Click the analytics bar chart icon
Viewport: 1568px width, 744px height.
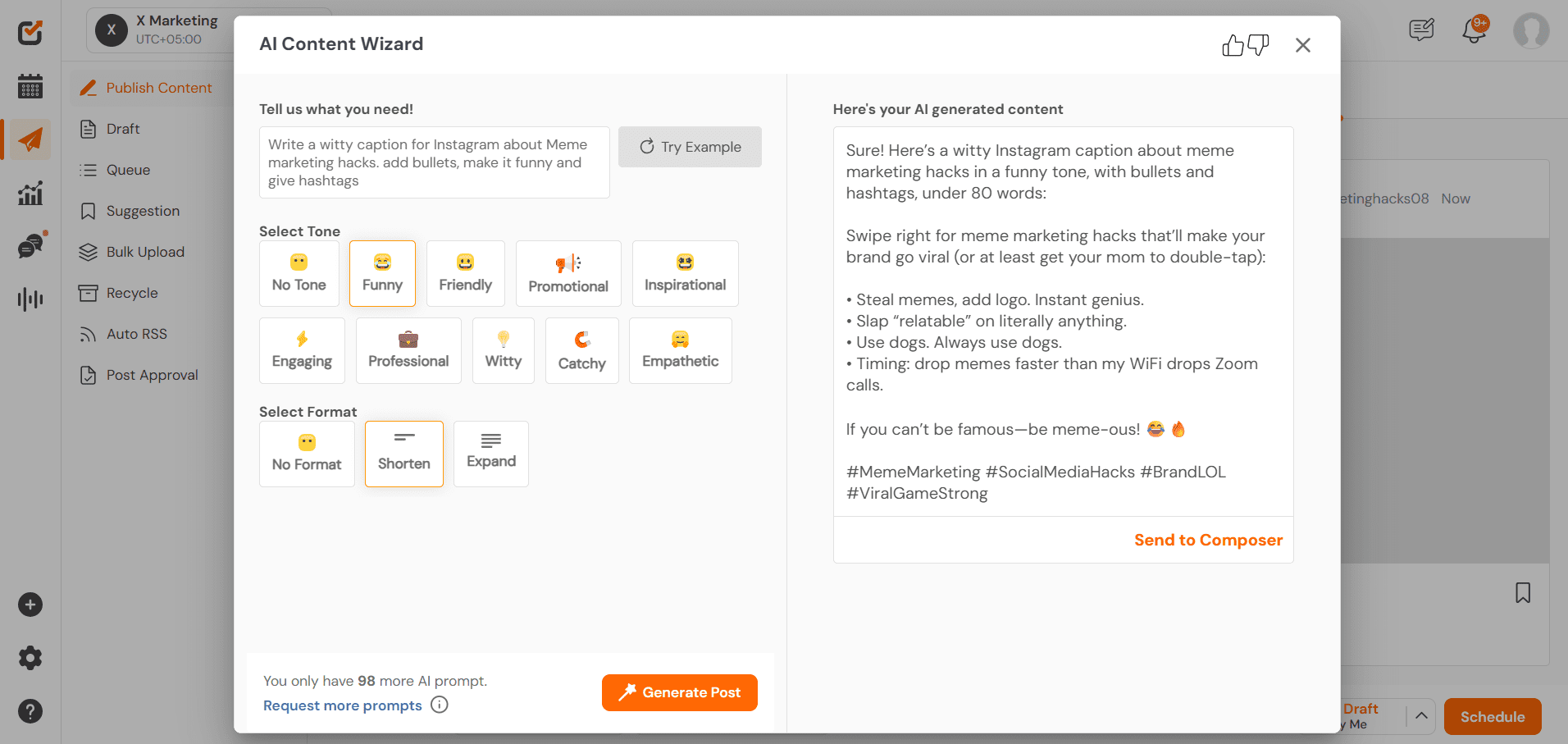click(30, 193)
